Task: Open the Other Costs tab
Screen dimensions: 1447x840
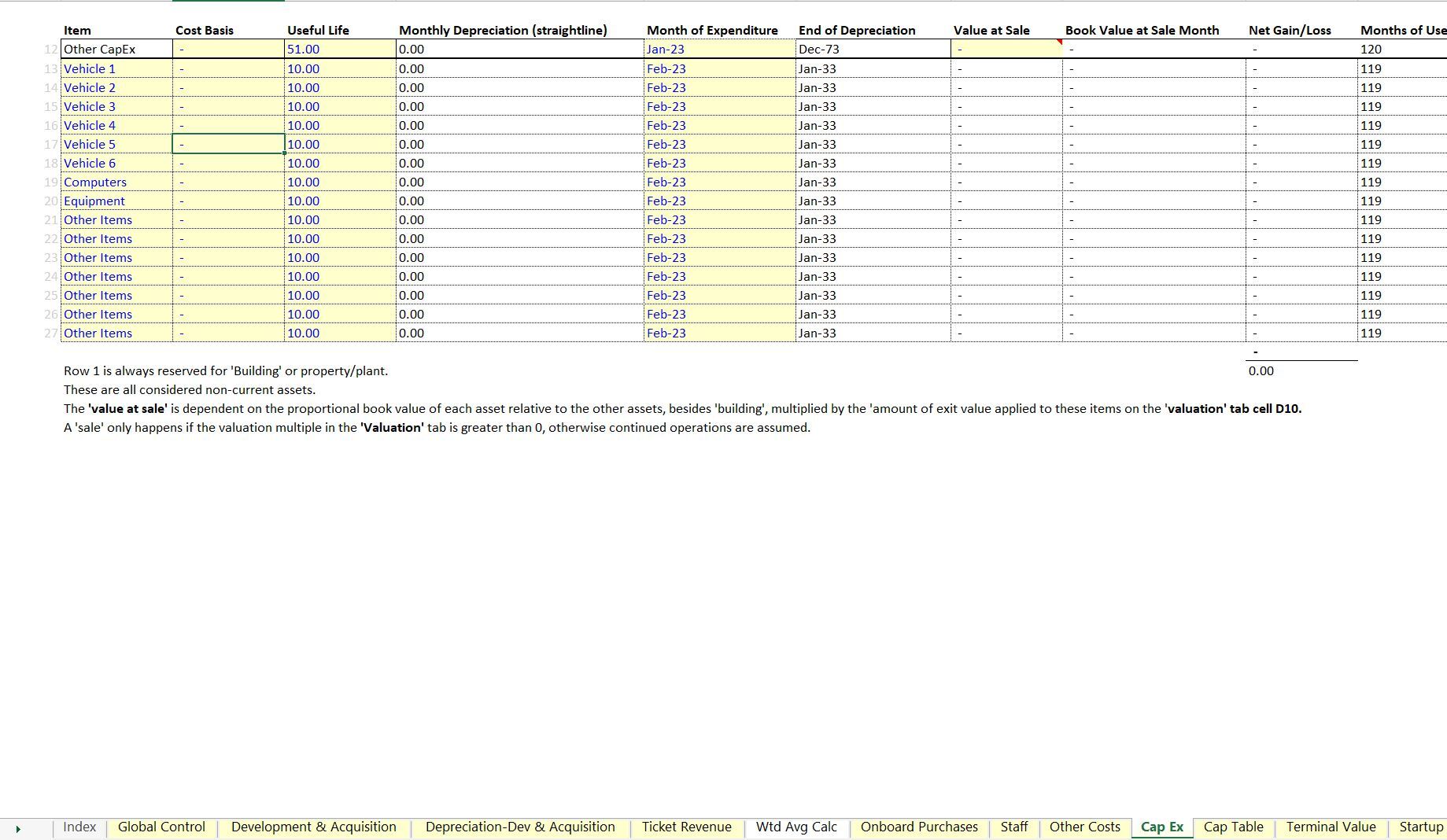Action: tap(1084, 827)
